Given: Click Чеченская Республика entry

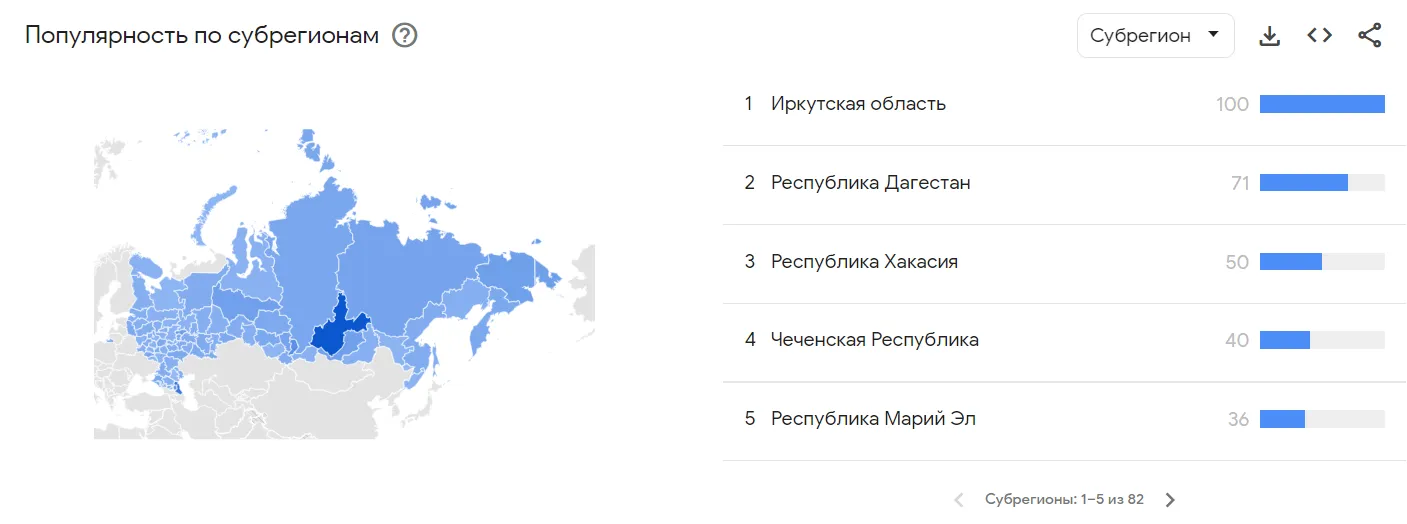Looking at the screenshot, I should (x=874, y=340).
